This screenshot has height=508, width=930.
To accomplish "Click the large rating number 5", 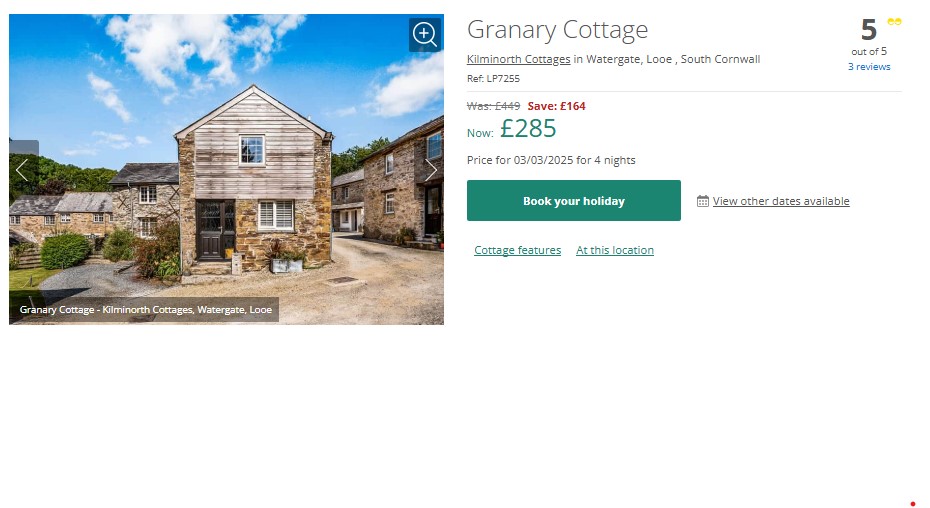I will pos(869,30).
